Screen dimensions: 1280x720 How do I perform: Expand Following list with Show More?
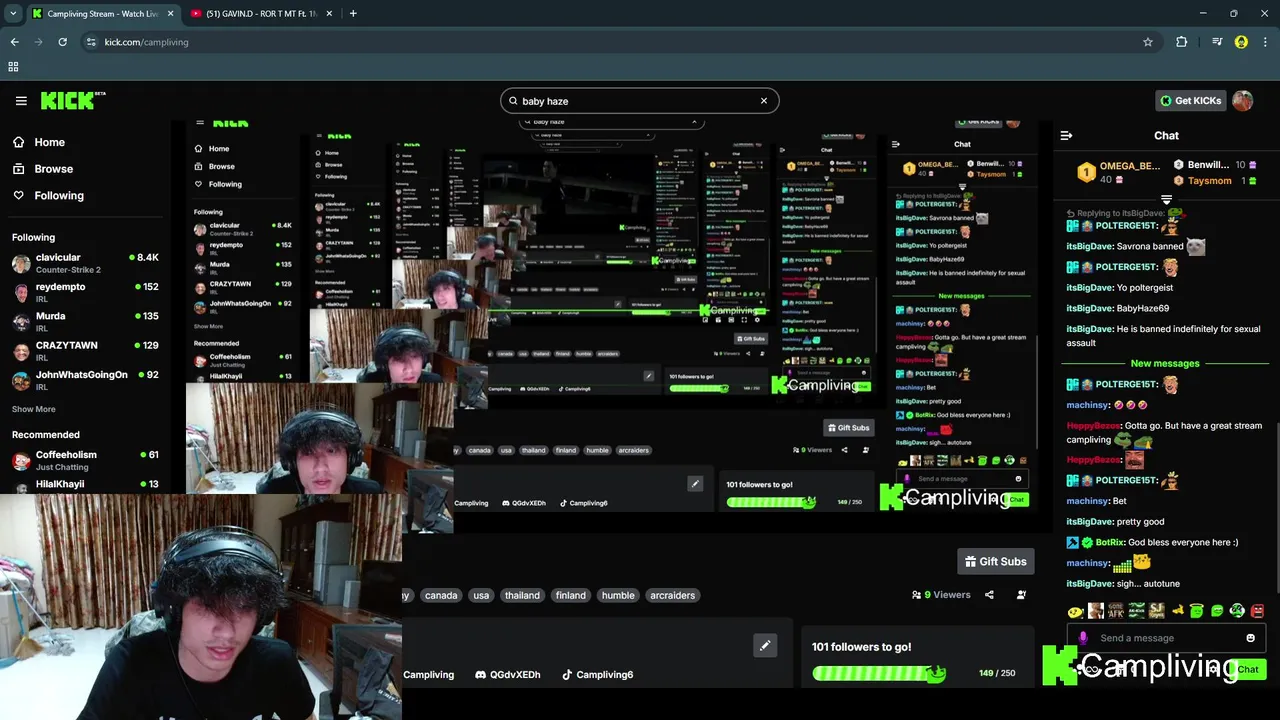pos(34,409)
